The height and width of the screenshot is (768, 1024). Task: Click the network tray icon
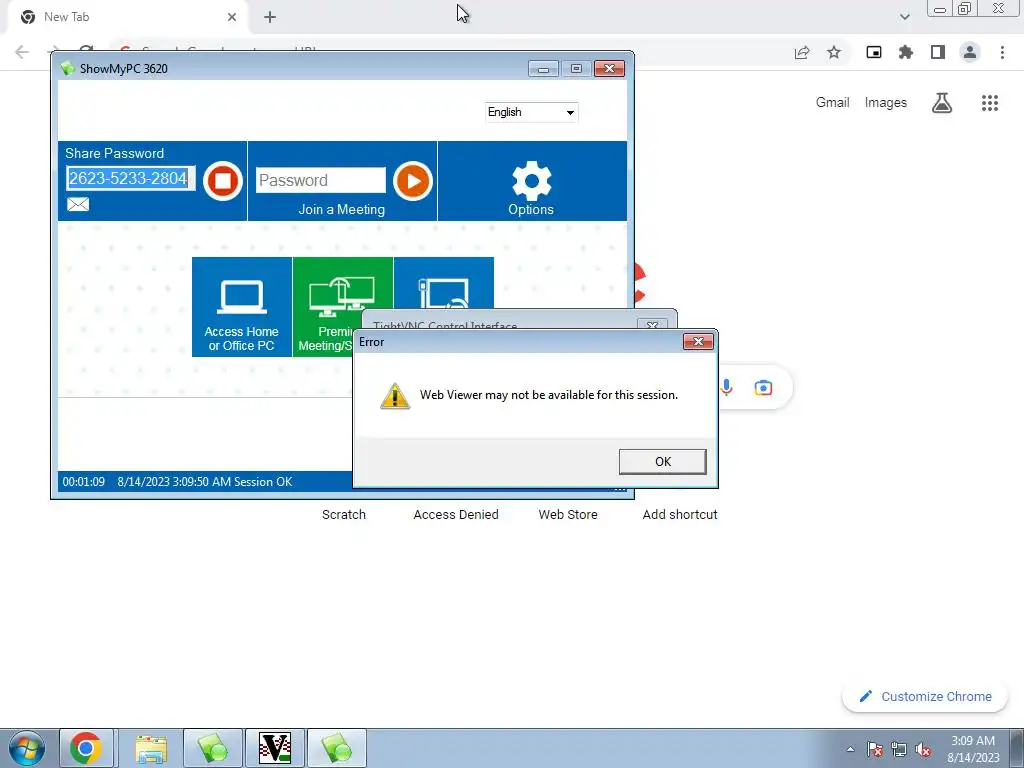pos(899,750)
